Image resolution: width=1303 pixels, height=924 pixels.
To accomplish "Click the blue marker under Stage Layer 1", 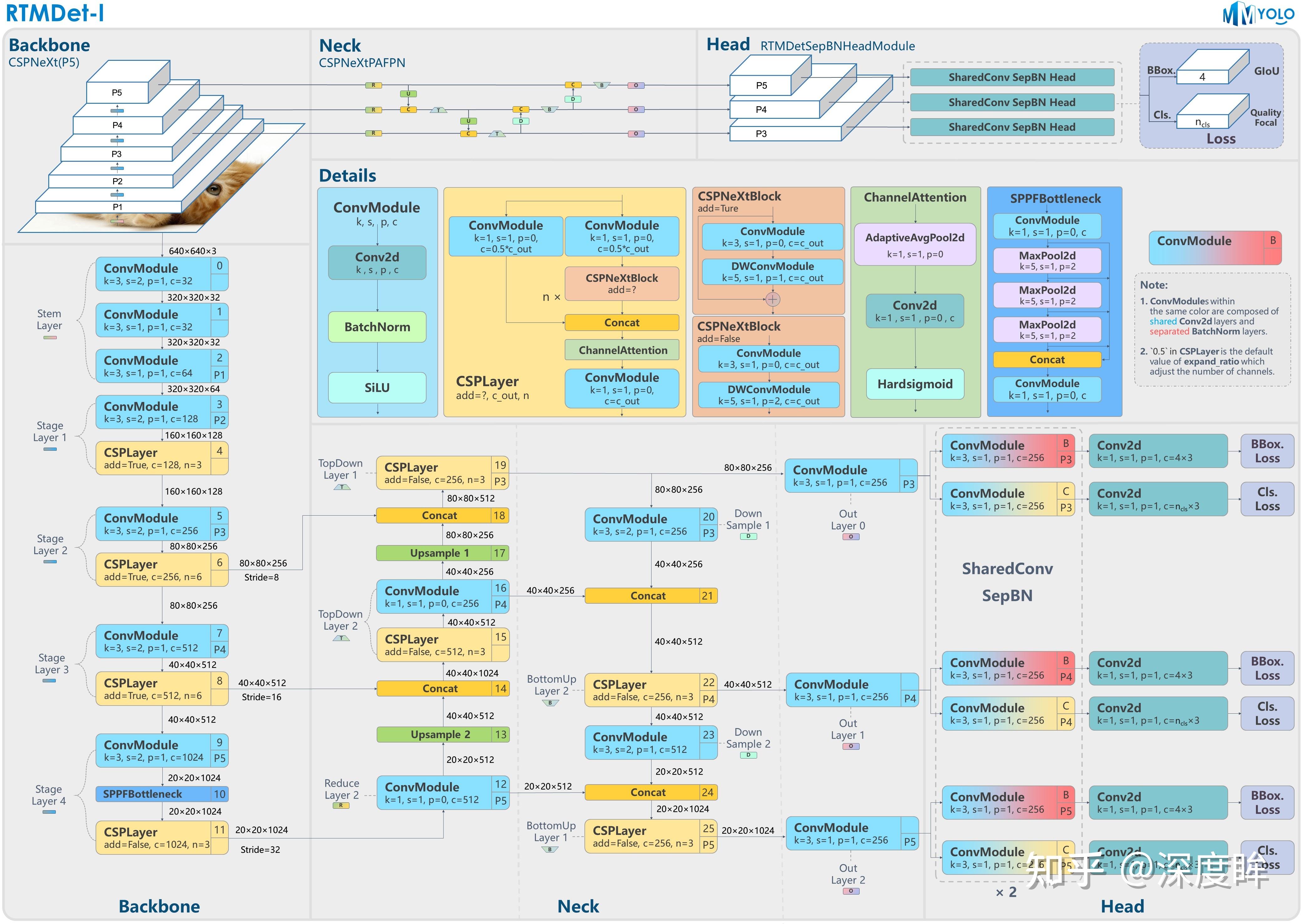I will click(50, 449).
